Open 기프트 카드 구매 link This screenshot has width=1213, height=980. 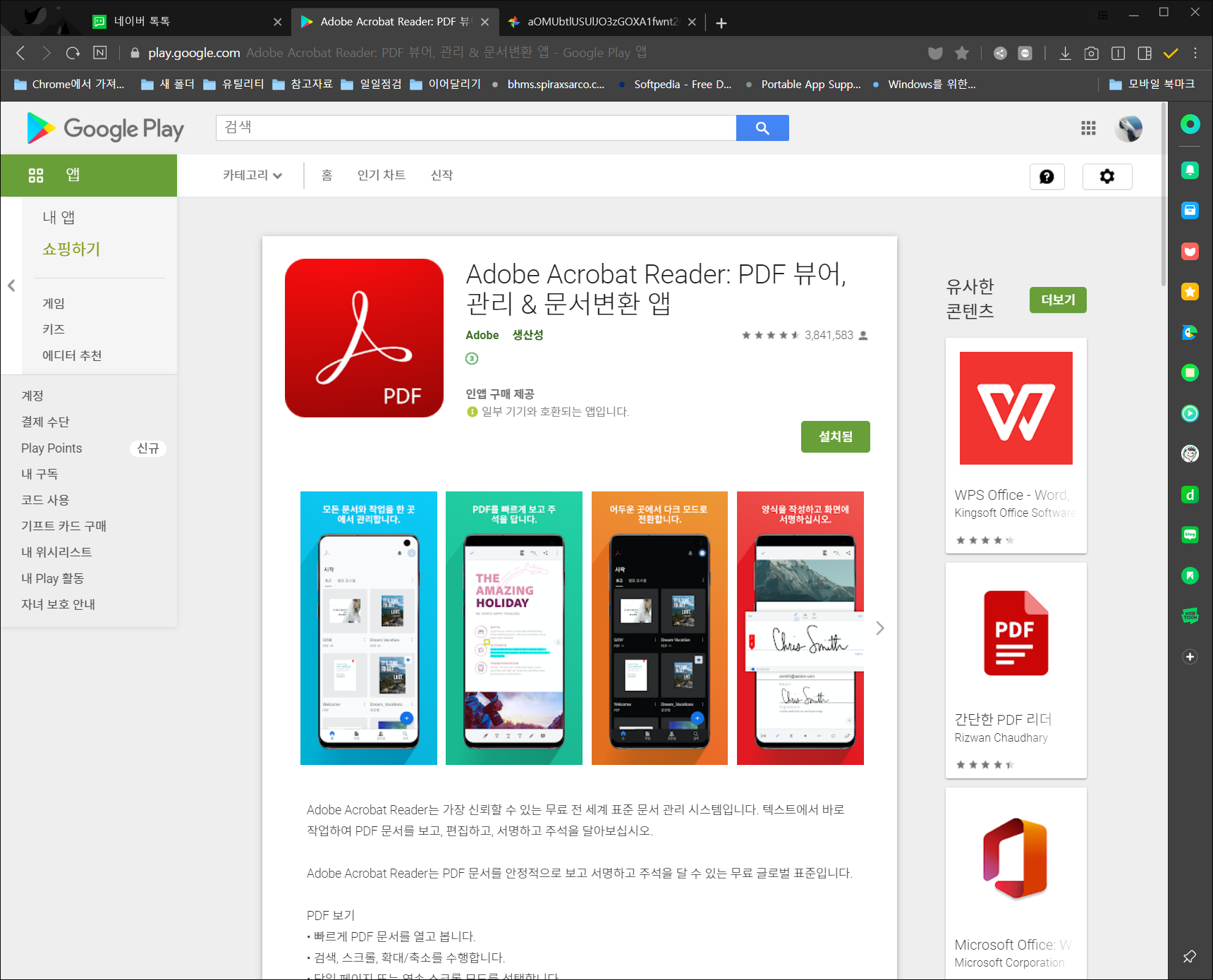click(x=63, y=526)
